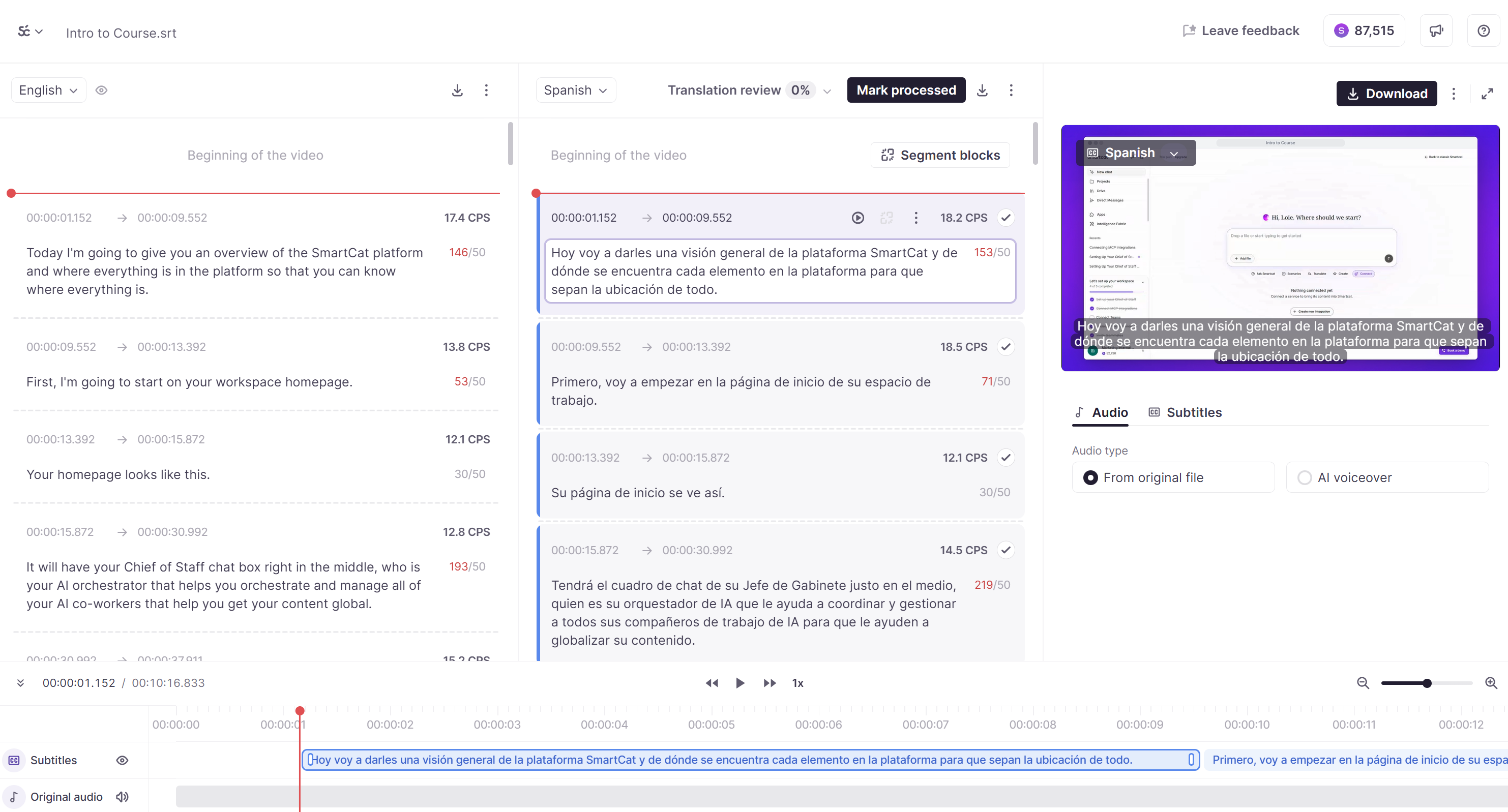Fast forward the video playback
The image size is (1508, 812).
(769, 683)
